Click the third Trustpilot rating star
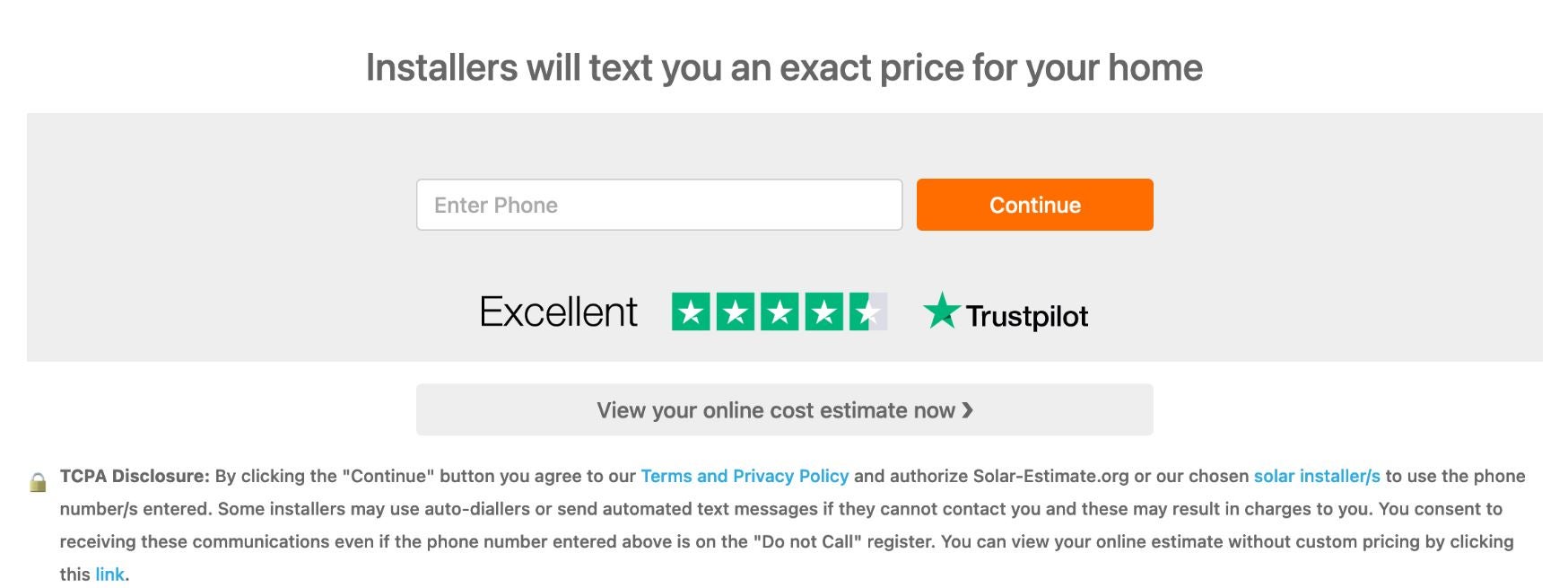Viewport: 1568px width, 588px height. tap(780, 312)
